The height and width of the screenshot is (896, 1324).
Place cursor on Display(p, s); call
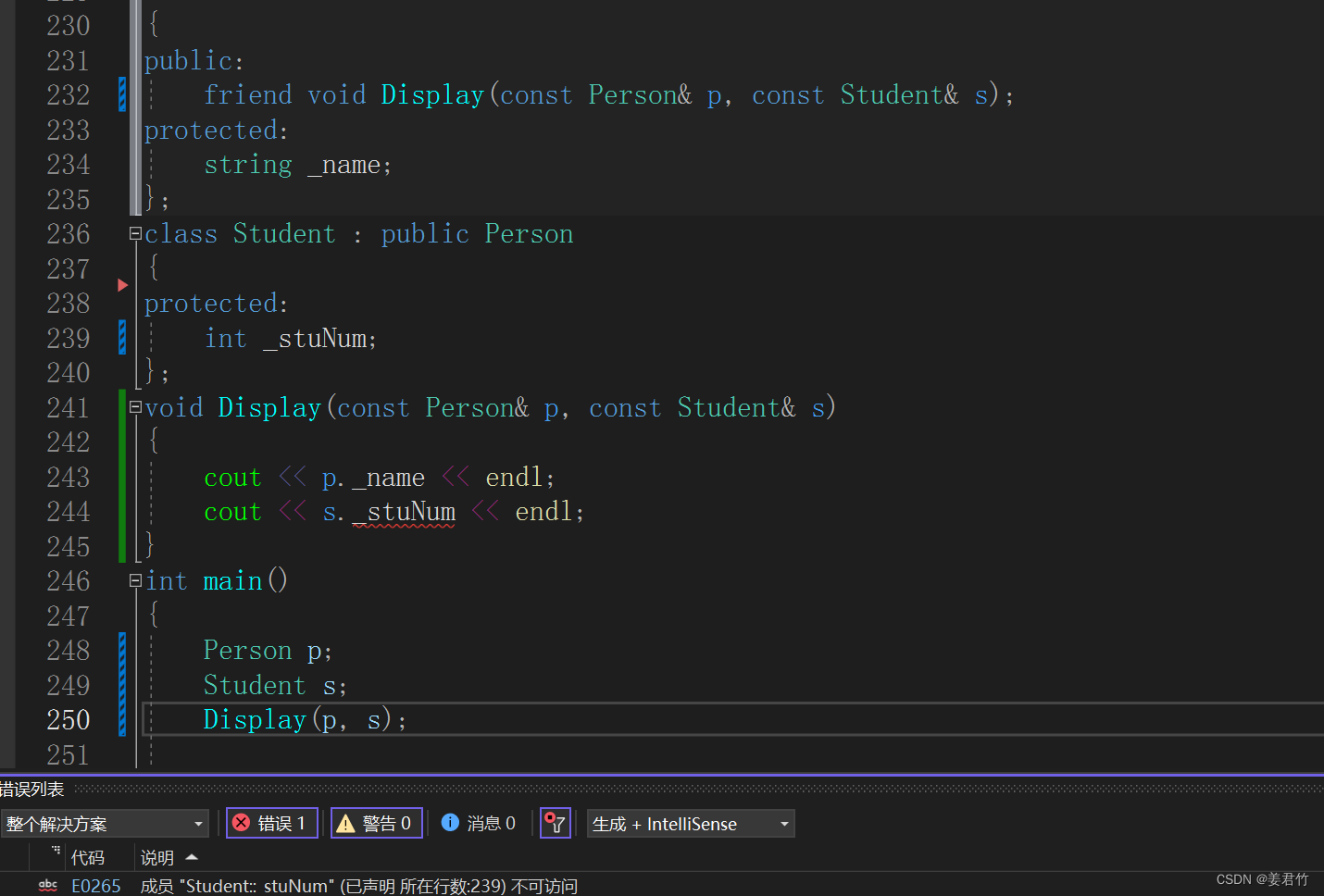point(305,720)
